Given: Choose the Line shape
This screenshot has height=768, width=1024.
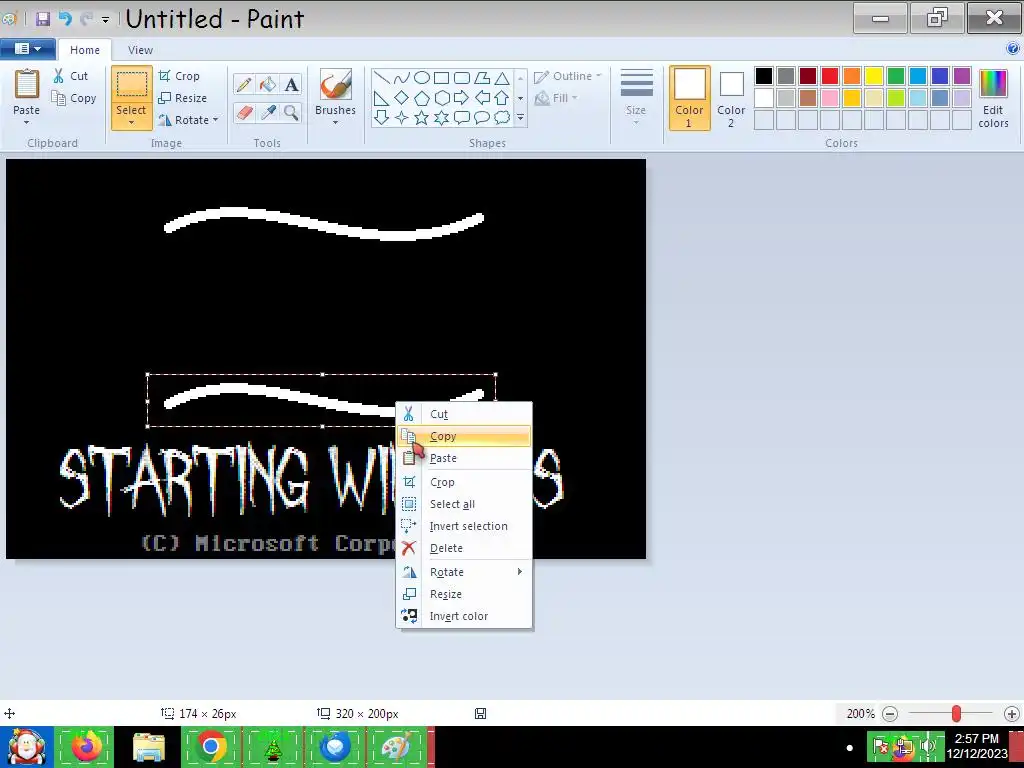Looking at the screenshot, I should click(382, 78).
